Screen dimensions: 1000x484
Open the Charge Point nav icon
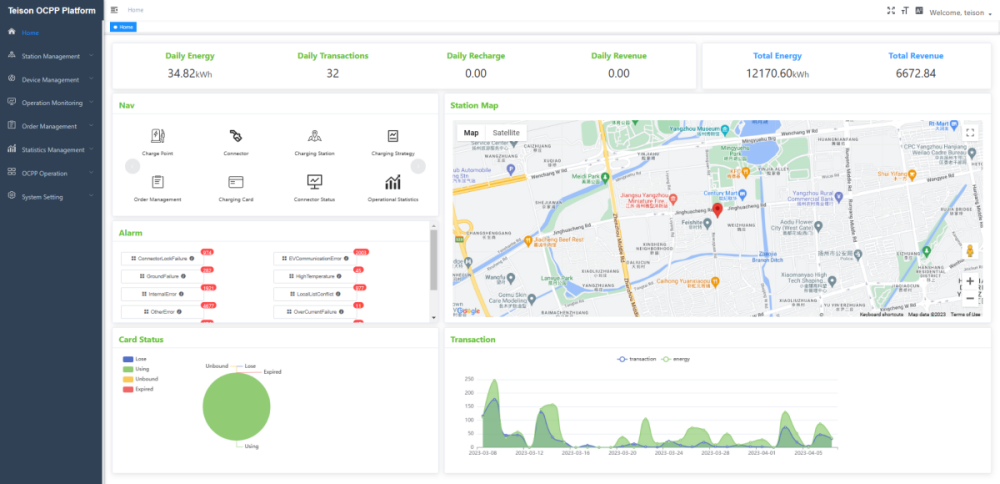click(x=157, y=136)
